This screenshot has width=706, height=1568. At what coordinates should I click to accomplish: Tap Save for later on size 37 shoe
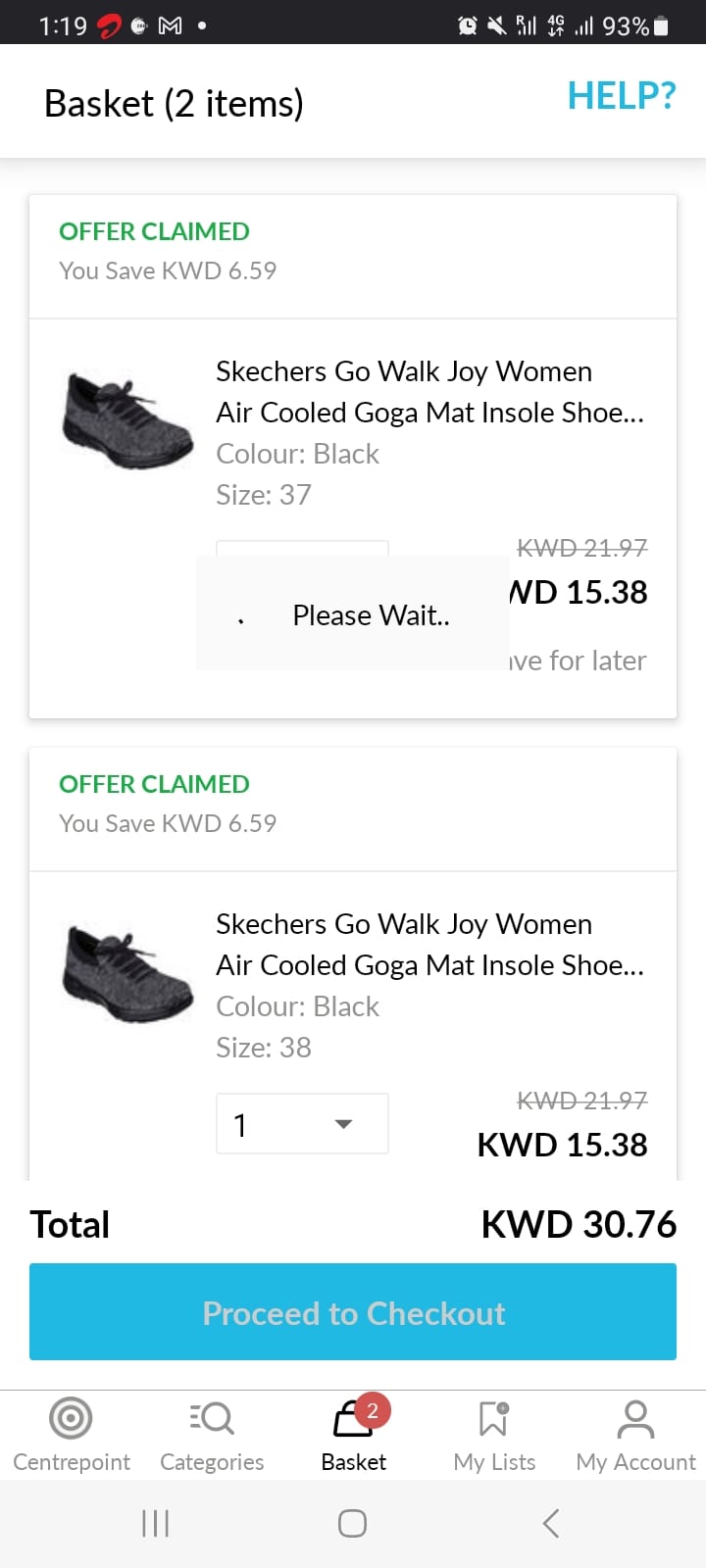pyautogui.click(x=580, y=661)
